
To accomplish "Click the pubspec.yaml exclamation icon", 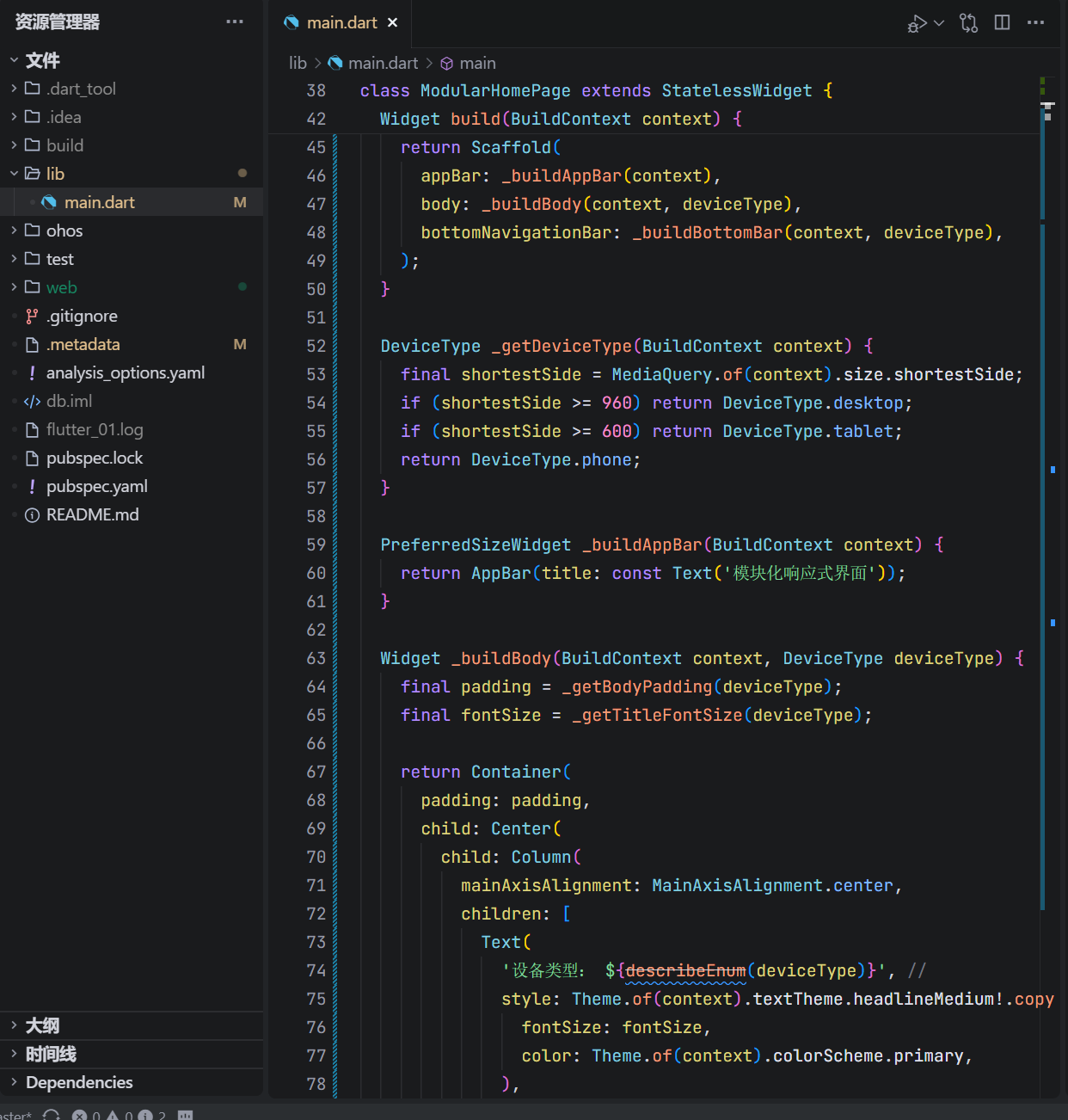I will [32, 487].
